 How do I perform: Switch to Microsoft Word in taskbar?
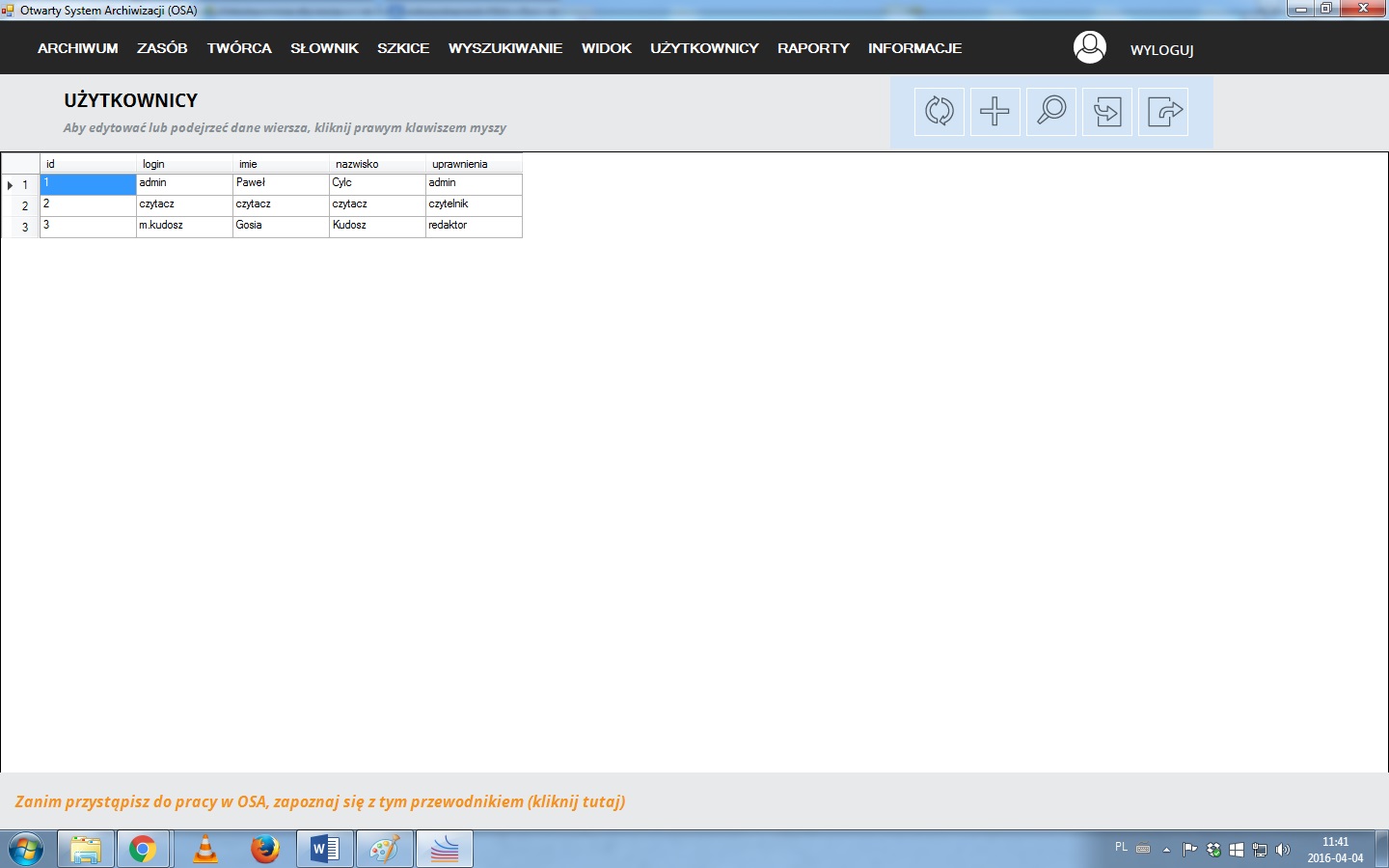tap(325, 850)
